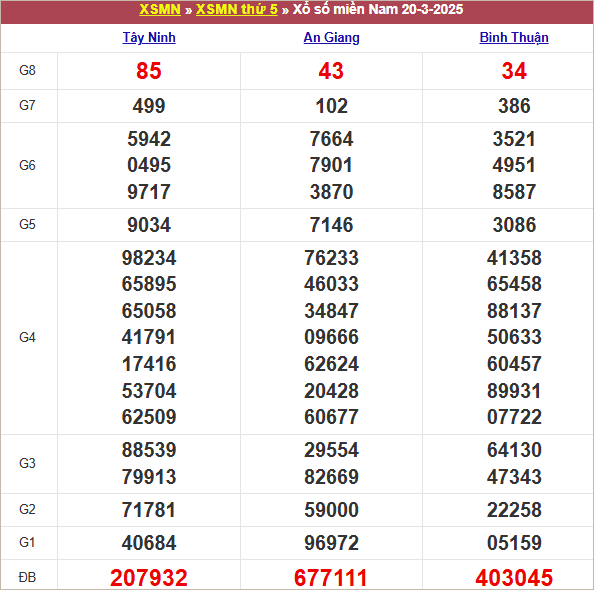
Task: Click the G5 row label
Action: pos(27,224)
